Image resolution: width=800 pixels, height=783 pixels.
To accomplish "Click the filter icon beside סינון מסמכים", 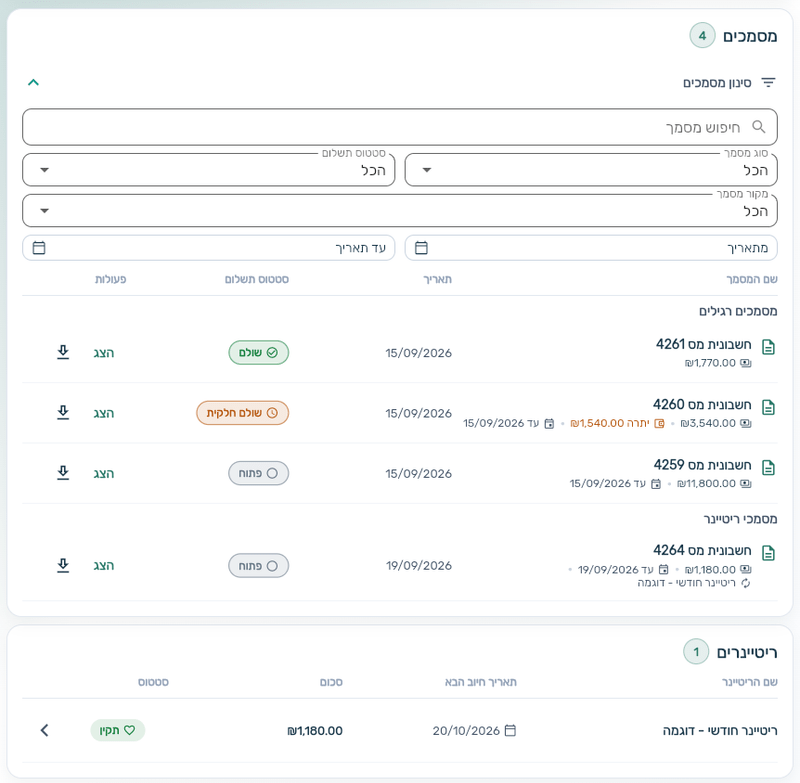I will (768, 82).
